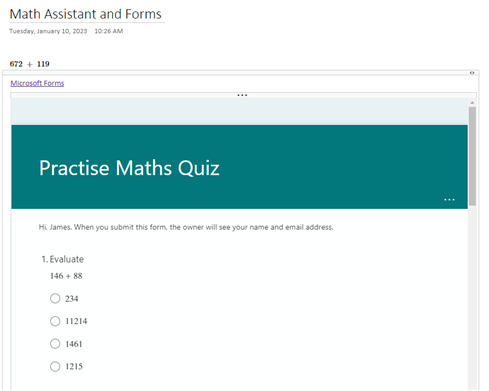Screen dimensions: 489x391
Task: Open the Microsoft Forms link
Action: click(37, 83)
